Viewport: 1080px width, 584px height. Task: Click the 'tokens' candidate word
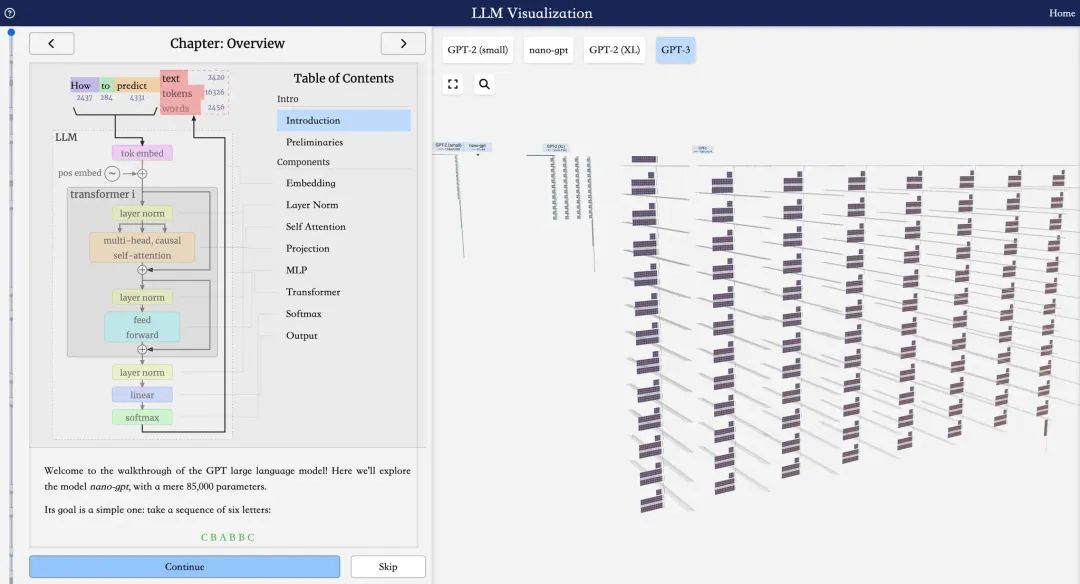[177, 93]
